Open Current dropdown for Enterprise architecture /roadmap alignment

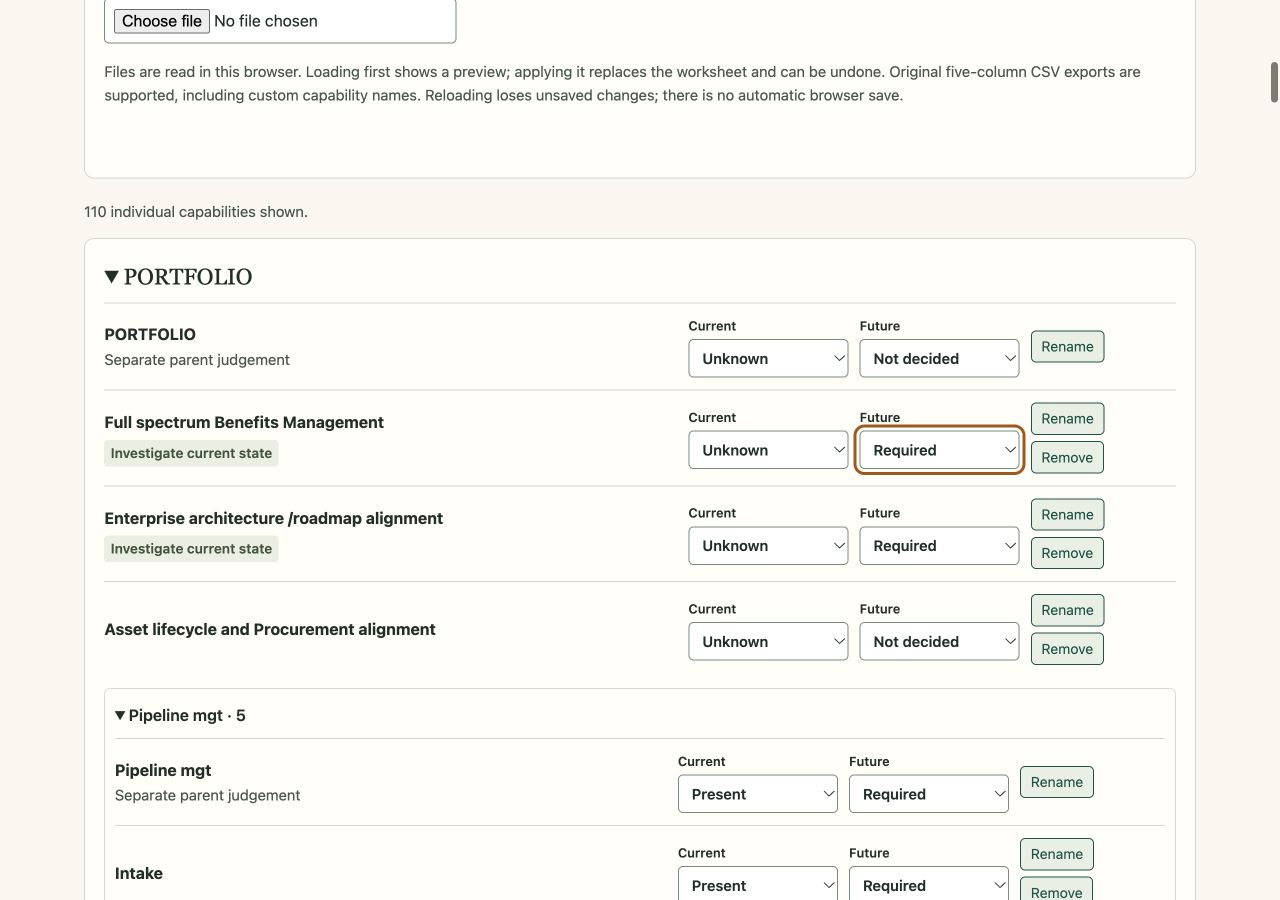point(768,546)
